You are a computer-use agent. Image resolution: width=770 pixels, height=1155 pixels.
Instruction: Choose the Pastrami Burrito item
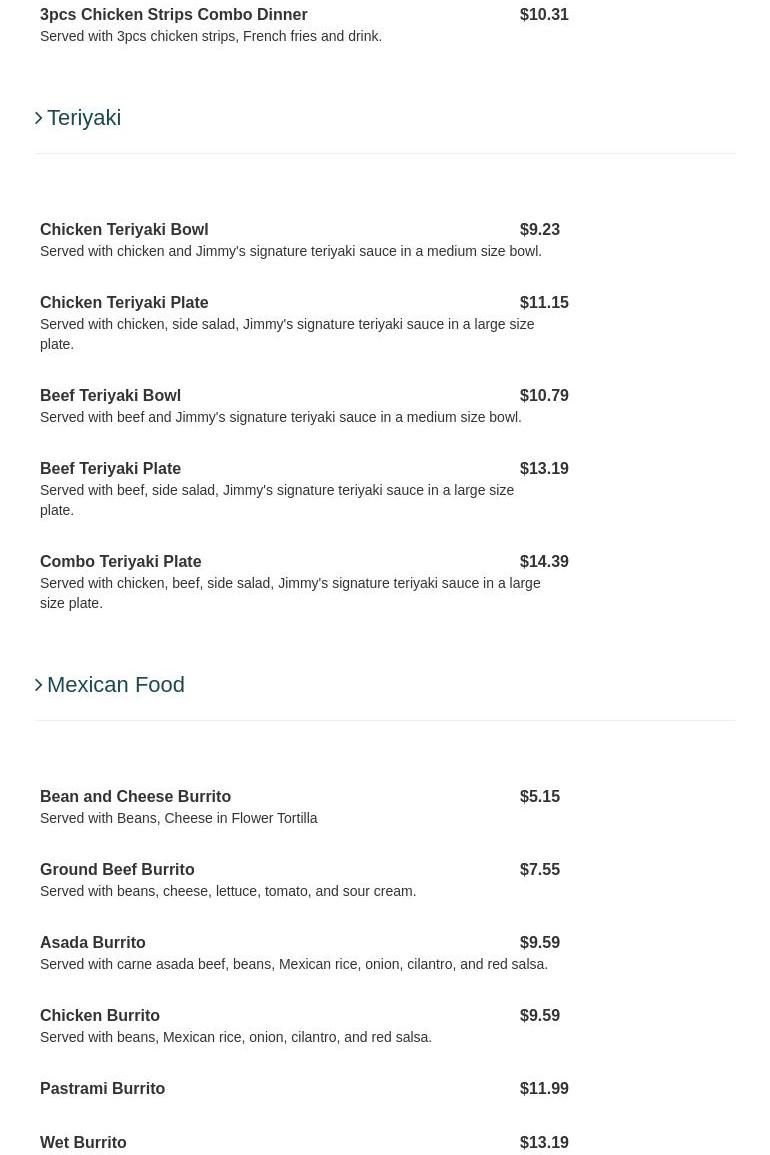tap(102, 1089)
